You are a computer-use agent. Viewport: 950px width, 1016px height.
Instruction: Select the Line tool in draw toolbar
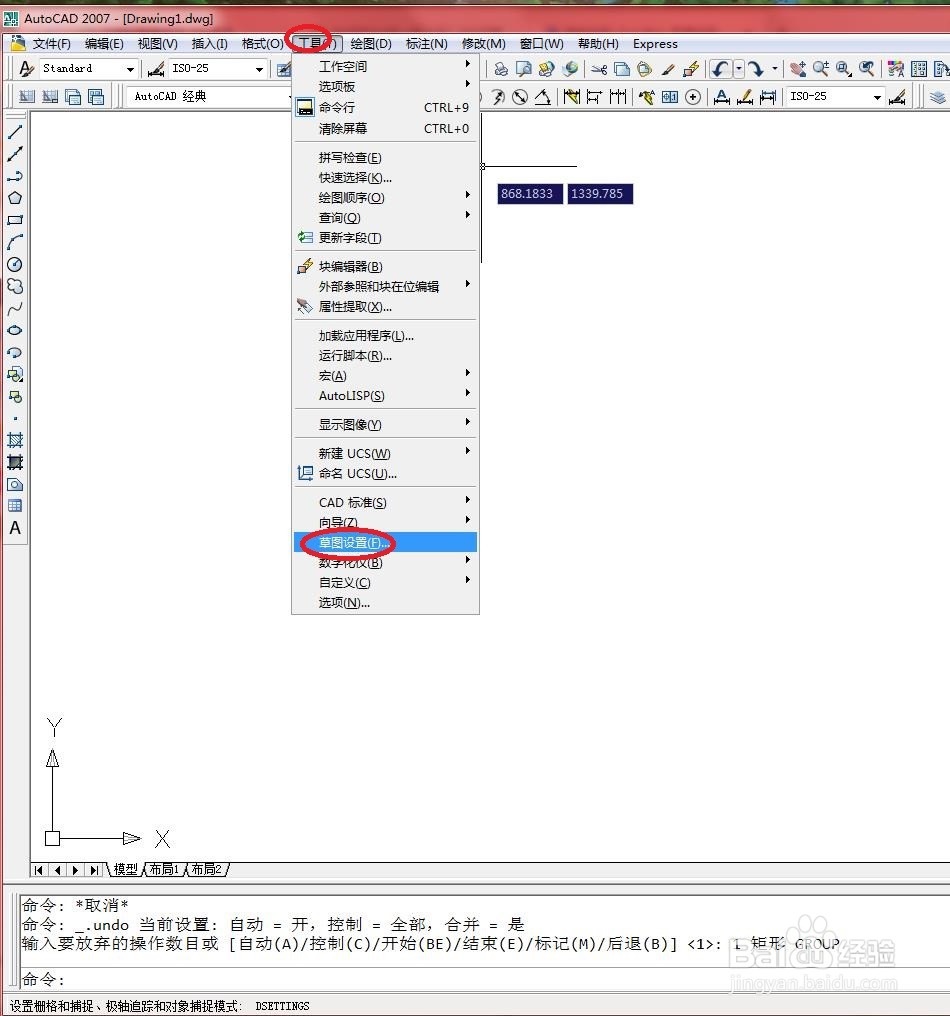tap(15, 132)
